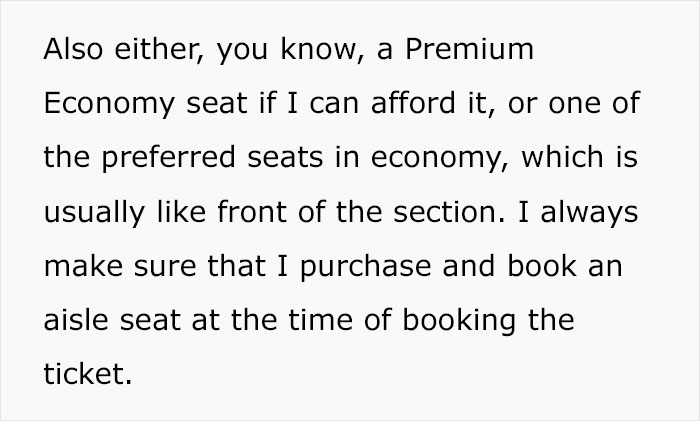
Task: Click the word 'aisle' starting sixth line
Action: pyautogui.click(x=76, y=320)
